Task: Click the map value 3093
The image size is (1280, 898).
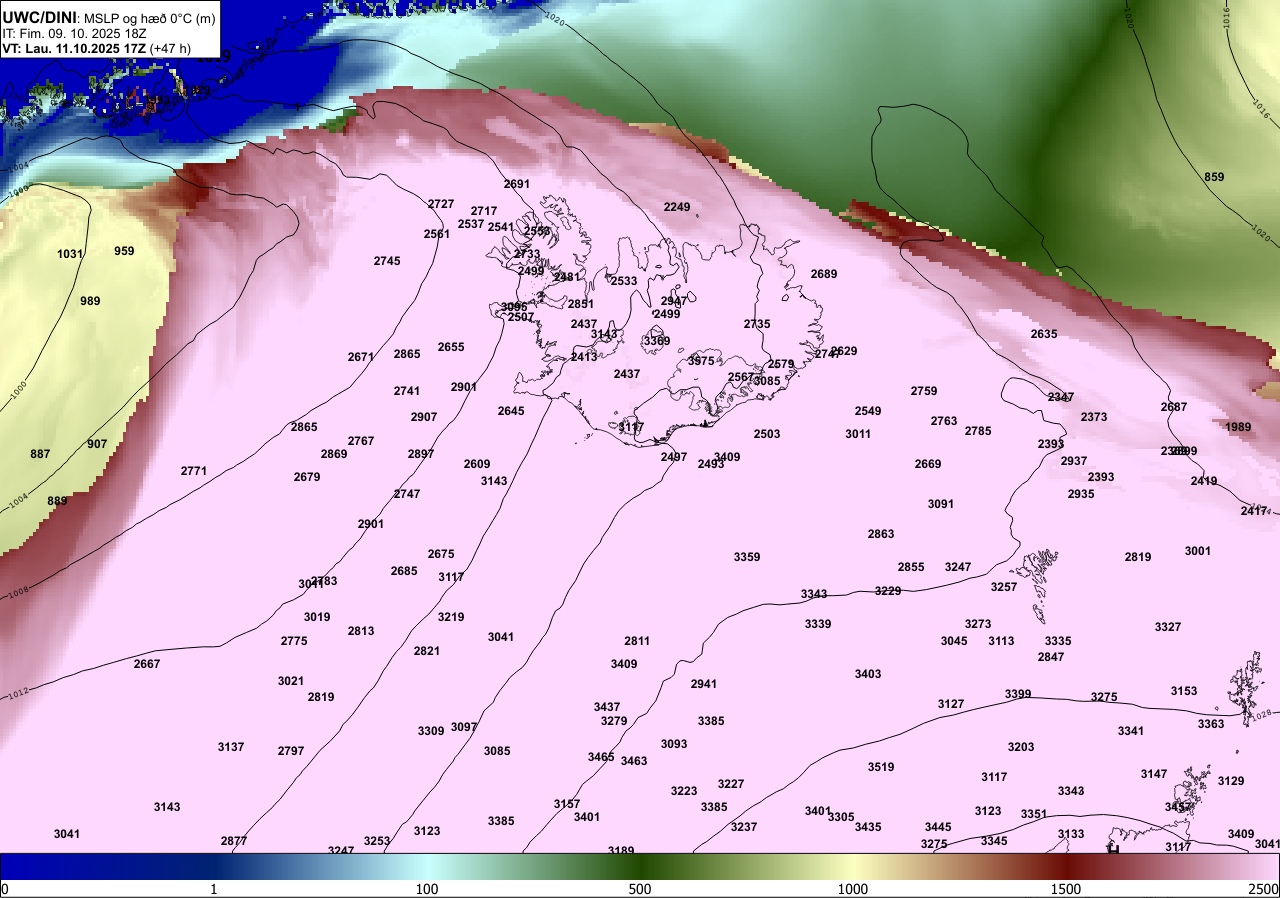Action: coord(674,744)
